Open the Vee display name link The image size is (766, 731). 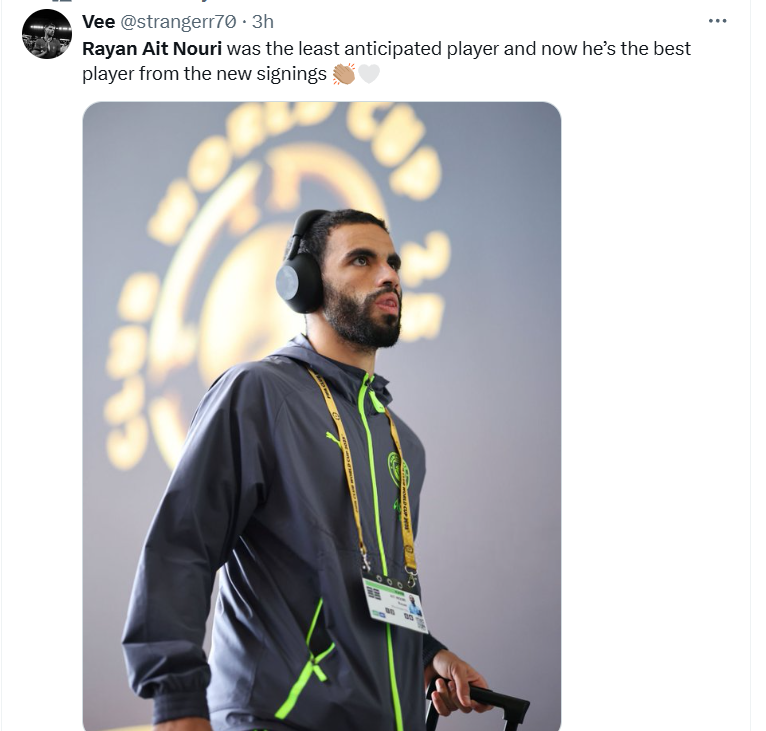coord(99,22)
